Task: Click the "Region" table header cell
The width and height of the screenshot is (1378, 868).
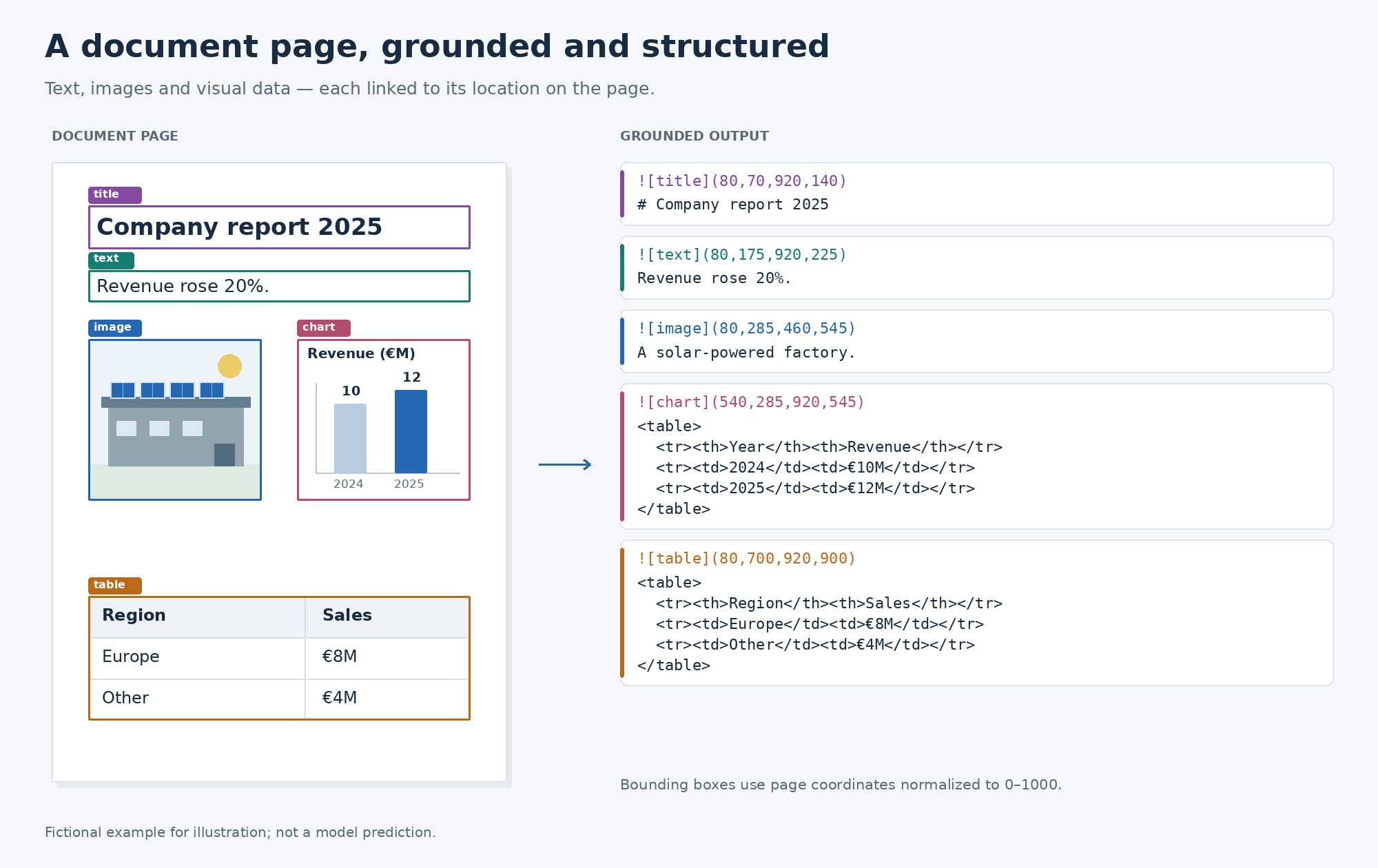Action: (x=198, y=617)
